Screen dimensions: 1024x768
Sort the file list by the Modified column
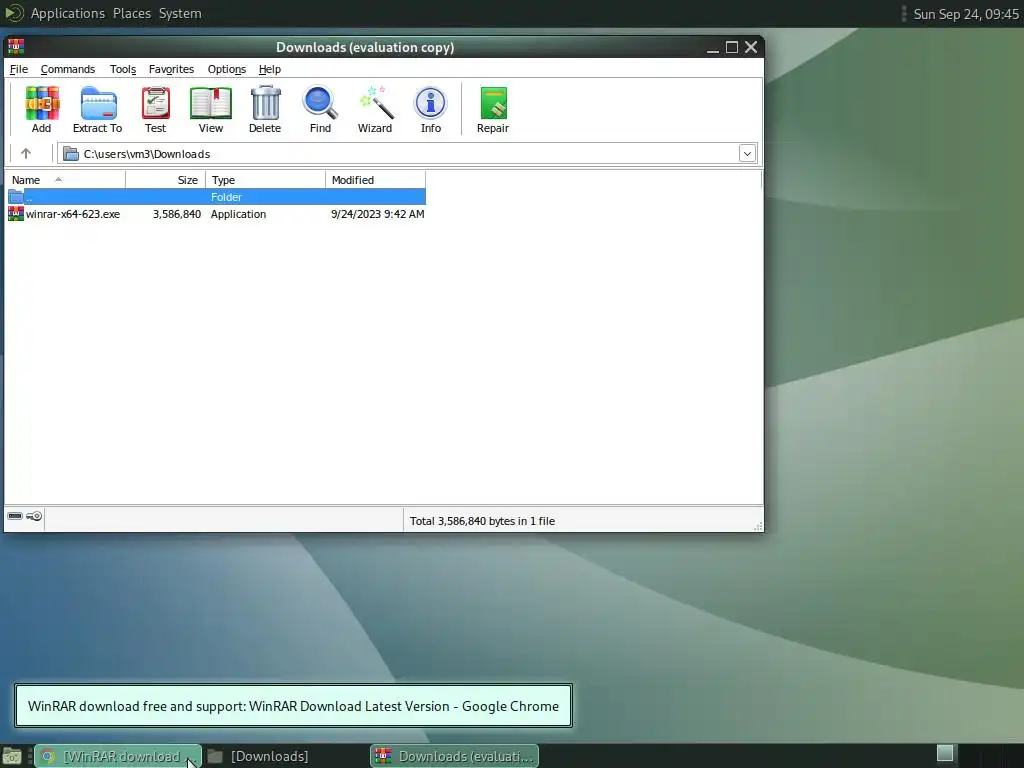[x=376, y=180]
